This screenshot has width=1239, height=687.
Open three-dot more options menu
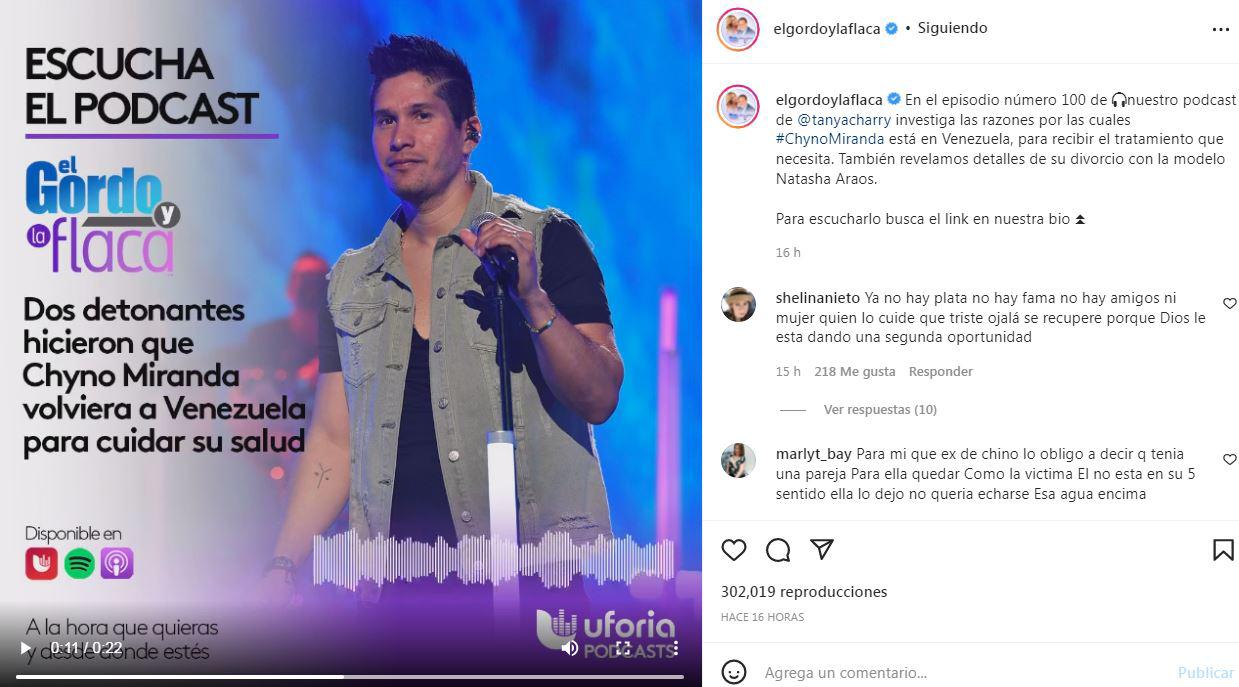coord(1221,29)
